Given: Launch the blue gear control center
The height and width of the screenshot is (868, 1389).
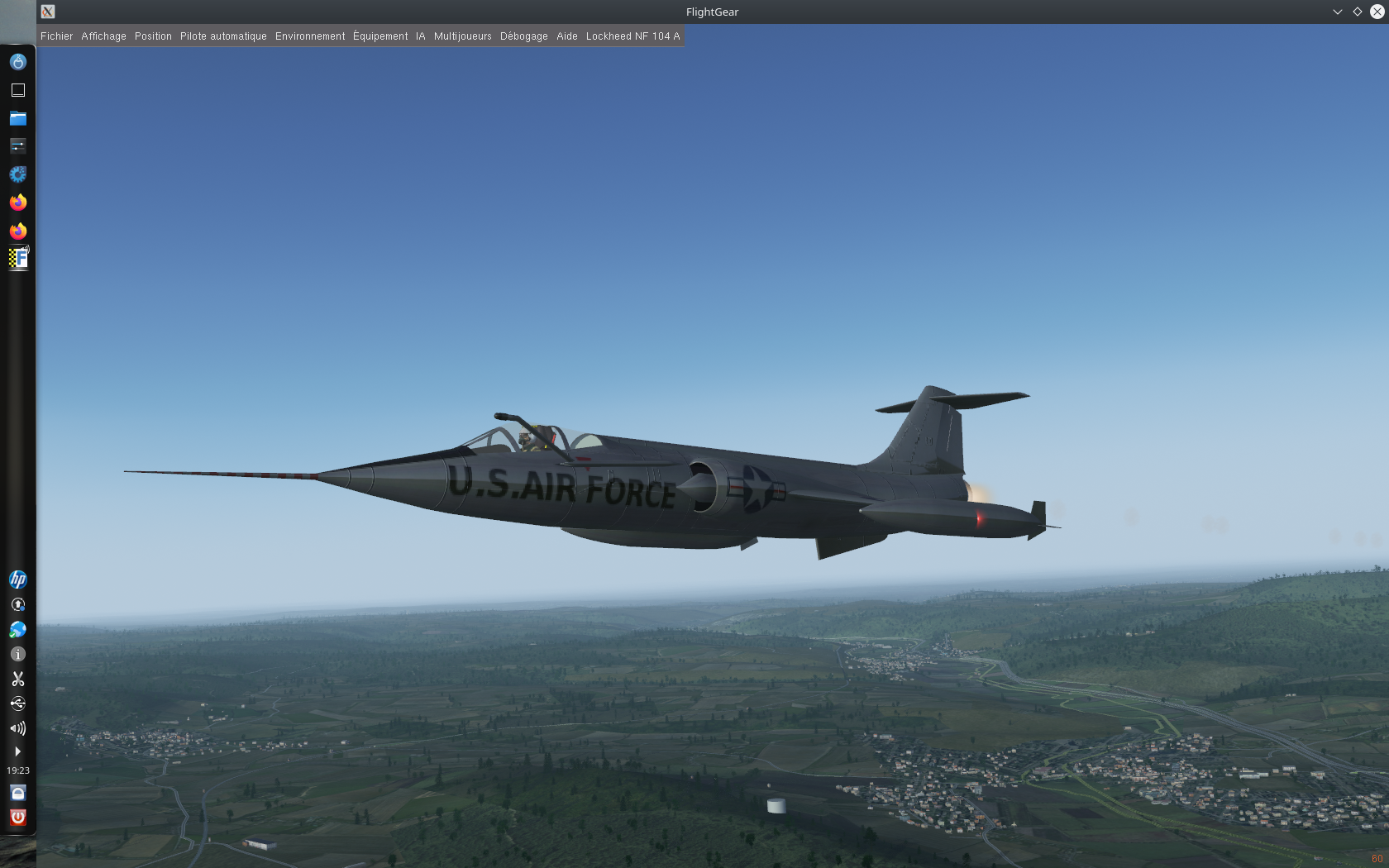Looking at the screenshot, I should [x=17, y=174].
